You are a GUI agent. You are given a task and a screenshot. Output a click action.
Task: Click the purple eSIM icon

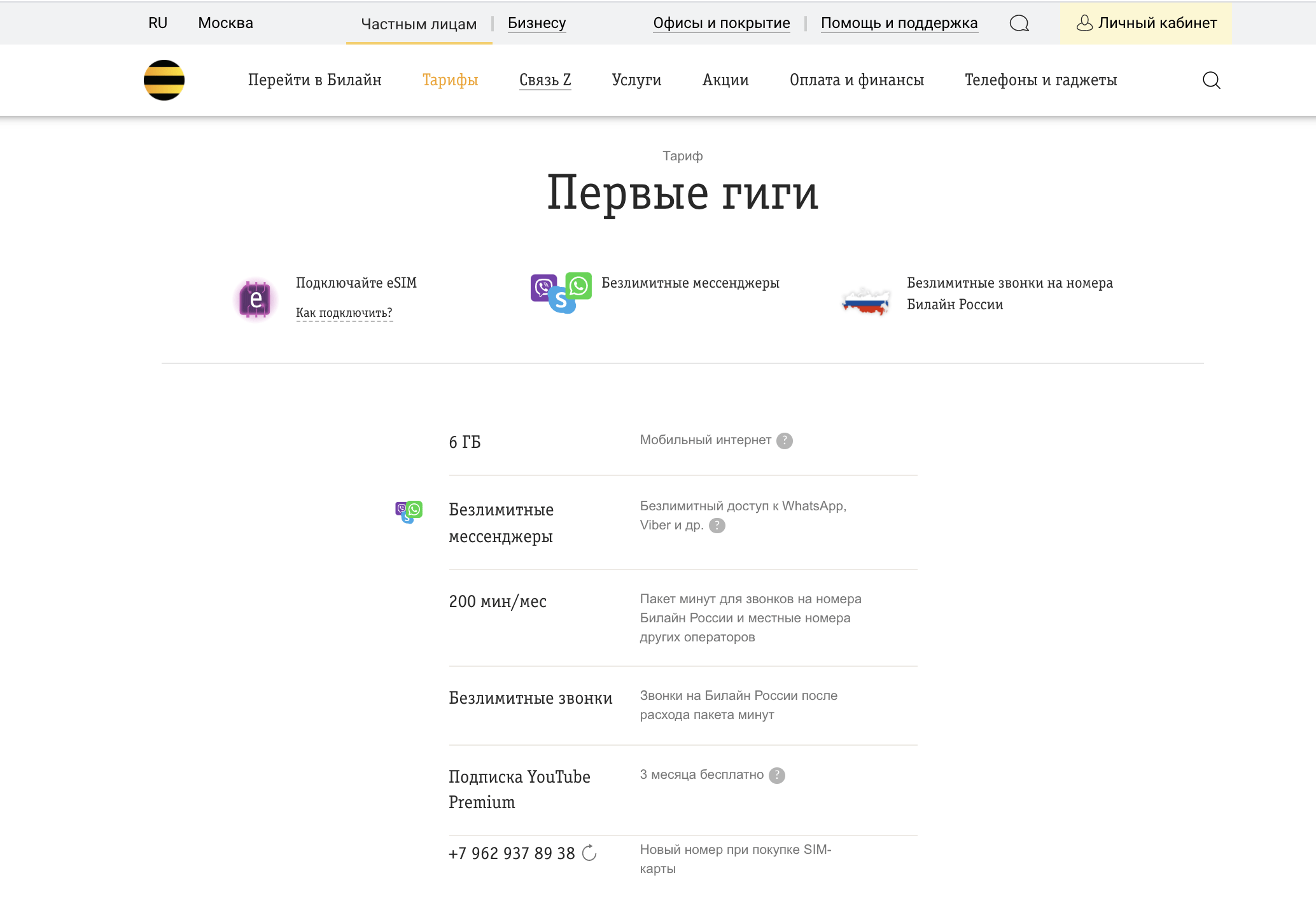(x=255, y=299)
